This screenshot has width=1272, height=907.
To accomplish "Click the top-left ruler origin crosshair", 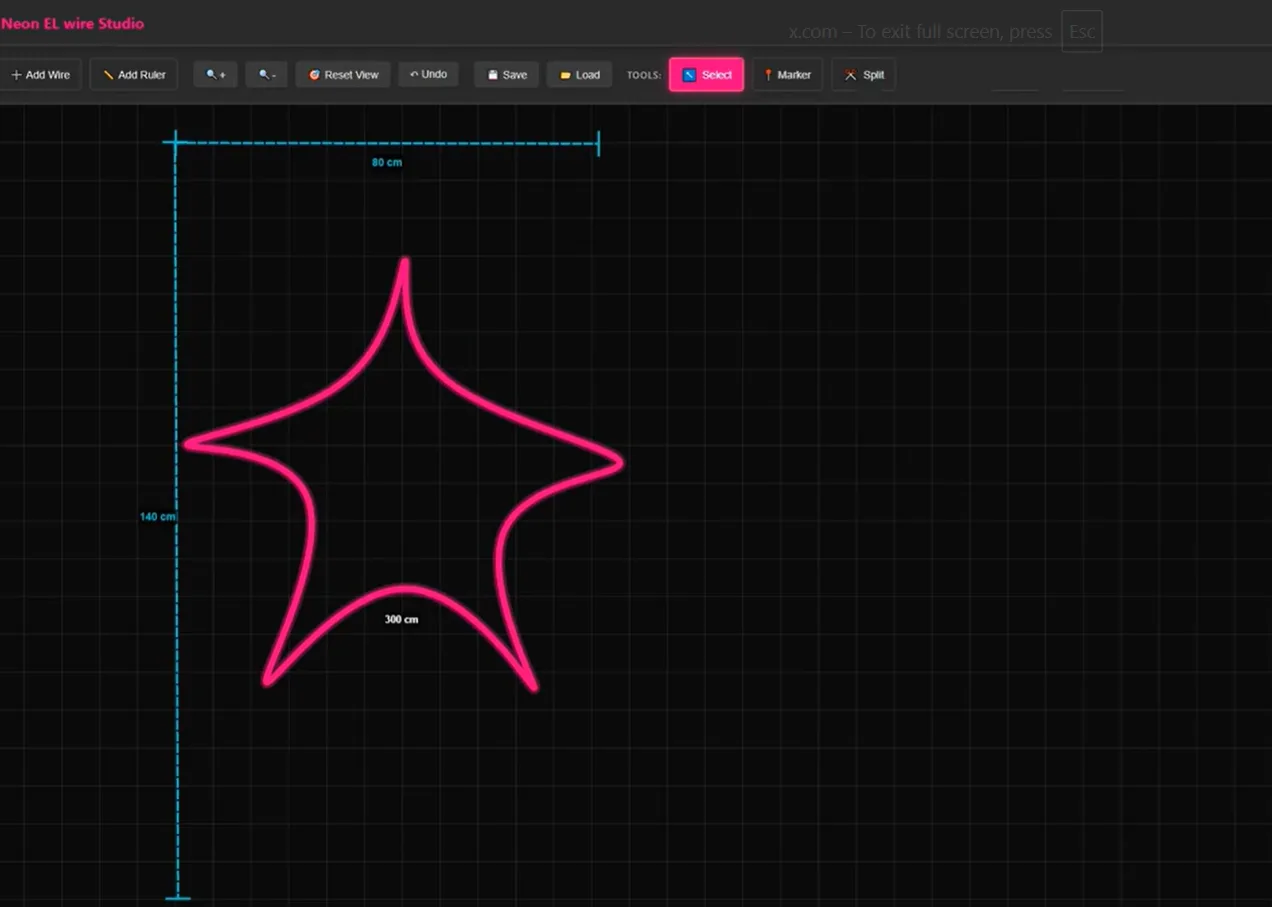I will [x=176, y=143].
